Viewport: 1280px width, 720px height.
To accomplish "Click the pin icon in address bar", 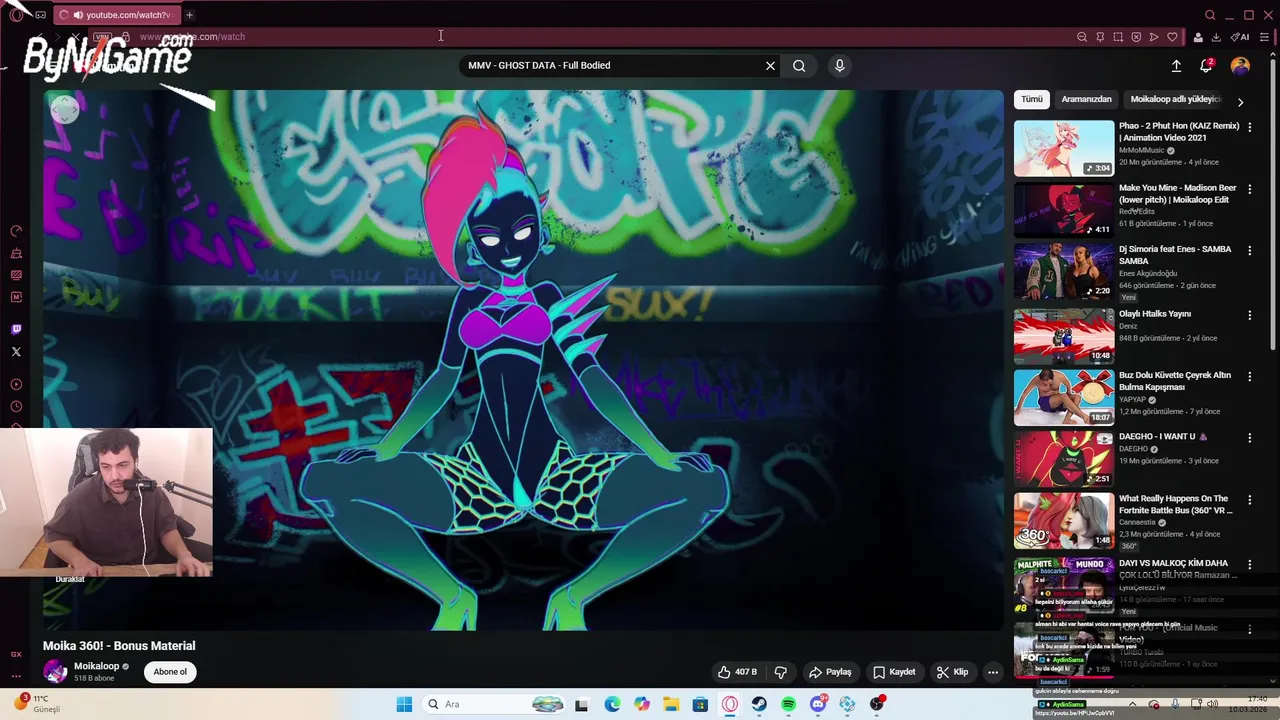I will click(1100, 37).
